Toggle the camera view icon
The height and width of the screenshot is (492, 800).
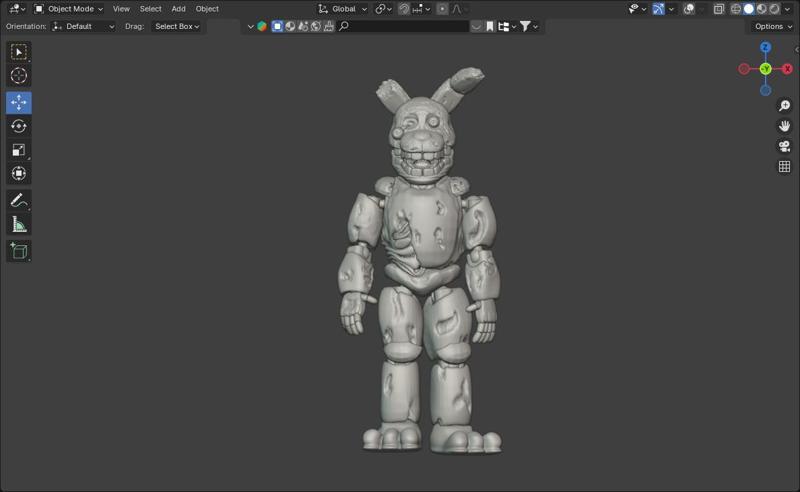point(785,146)
